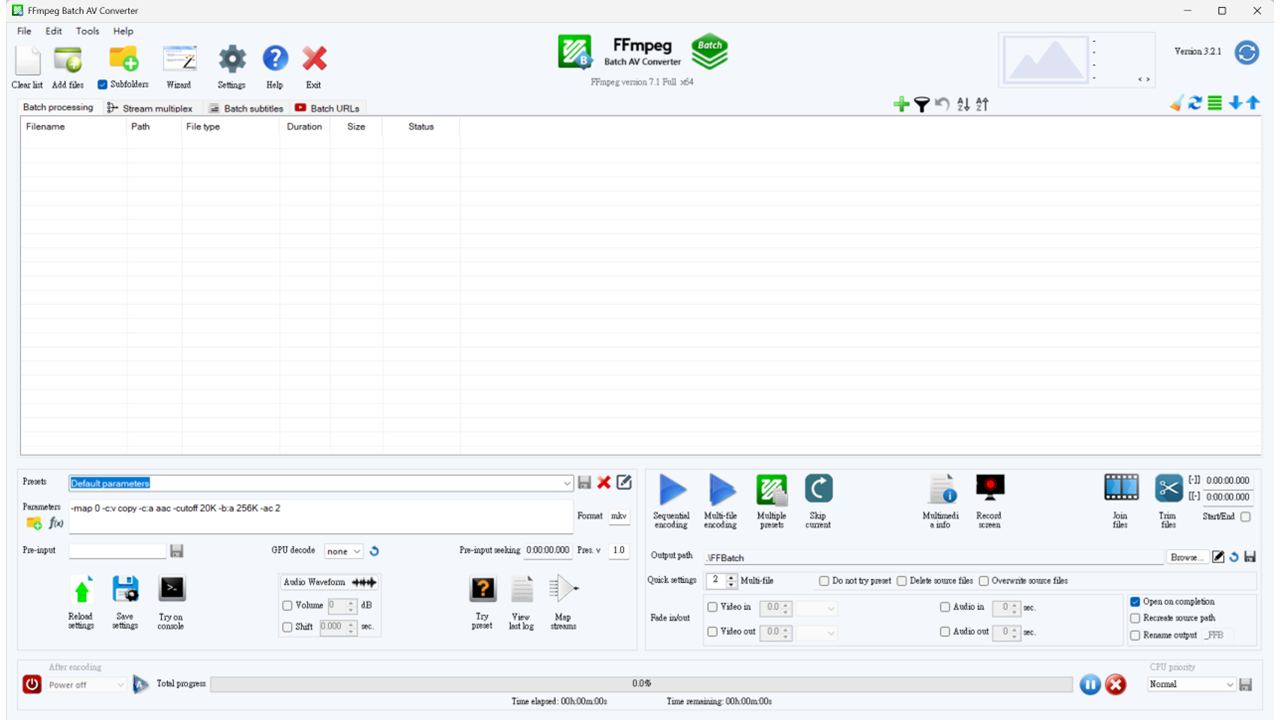Click the Audio Waveform button

click(329, 582)
